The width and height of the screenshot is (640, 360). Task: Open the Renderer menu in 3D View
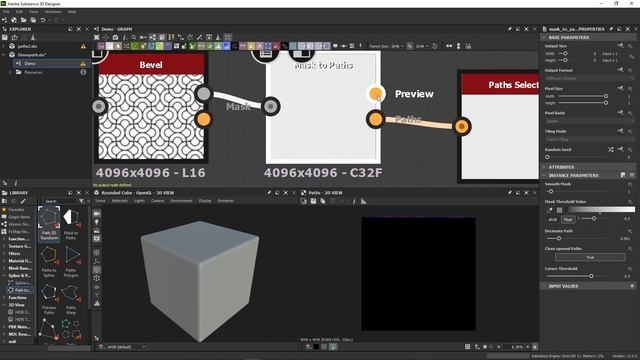pos(225,201)
